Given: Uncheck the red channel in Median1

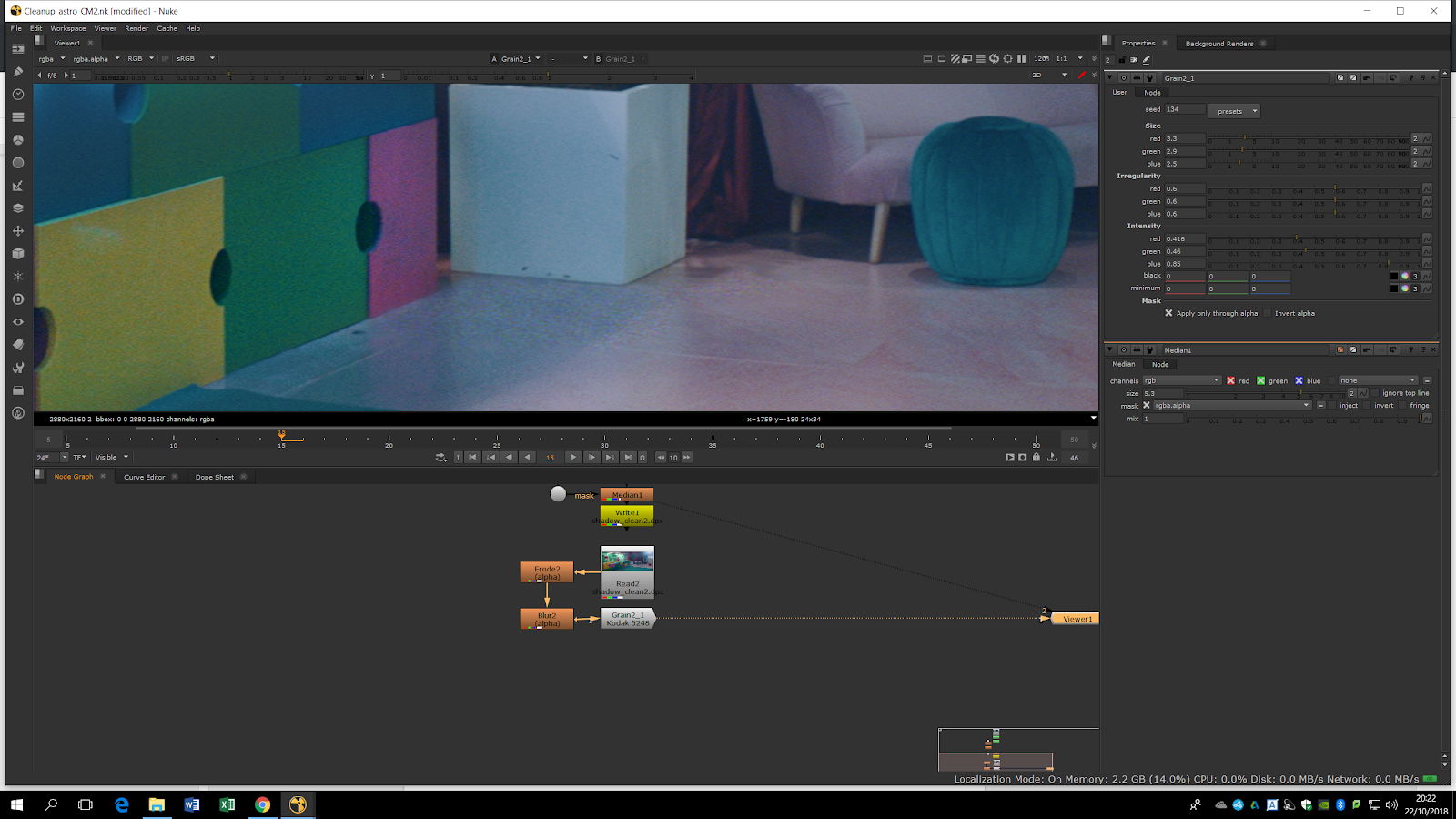Looking at the screenshot, I should (1230, 380).
